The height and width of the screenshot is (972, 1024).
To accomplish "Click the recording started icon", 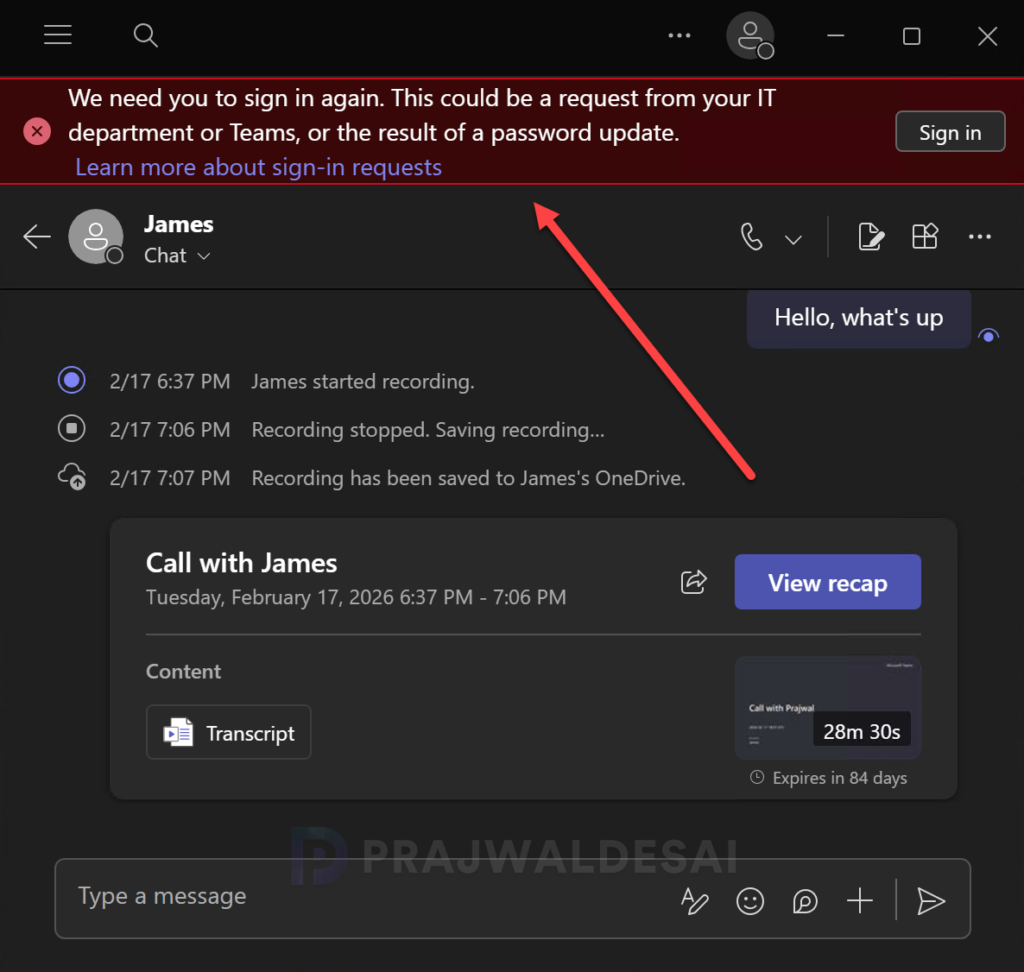I will (72, 380).
